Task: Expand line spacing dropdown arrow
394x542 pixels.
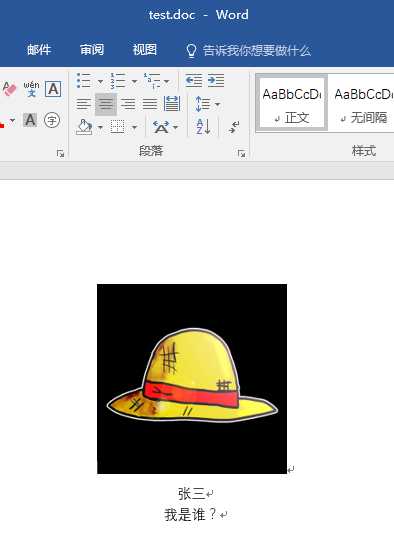Action: click(x=217, y=104)
